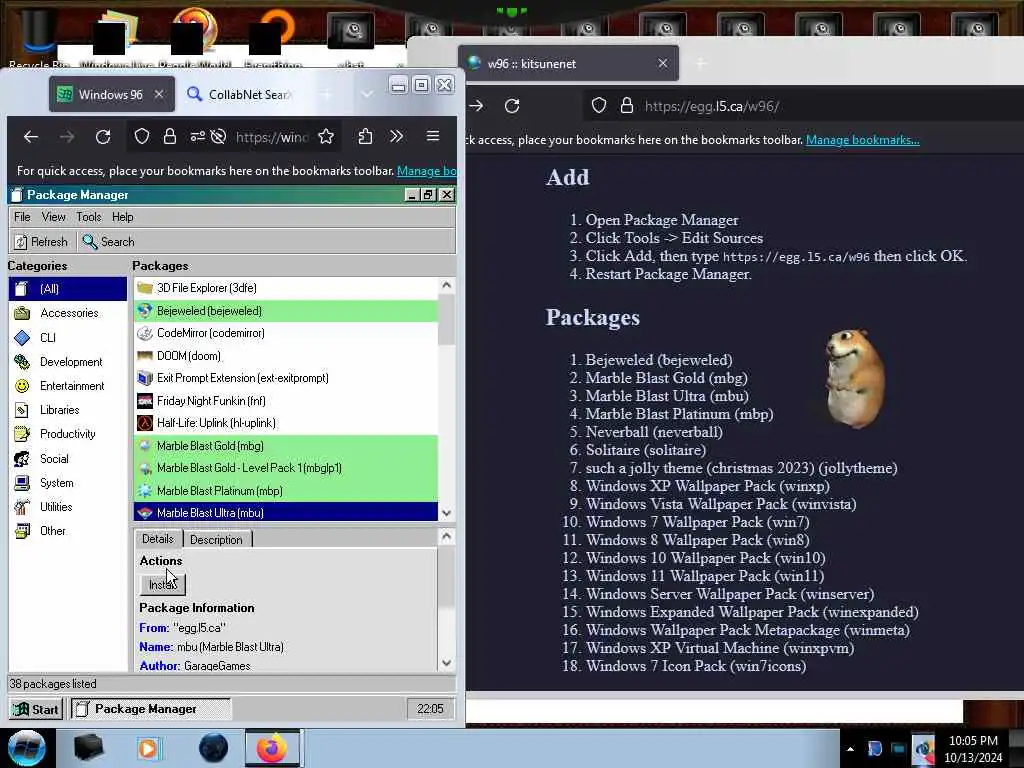This screenshot has height=768, width=1024.
Task: Select the CodeMirror (codemirror) package
Action: (x=285, y=333)
